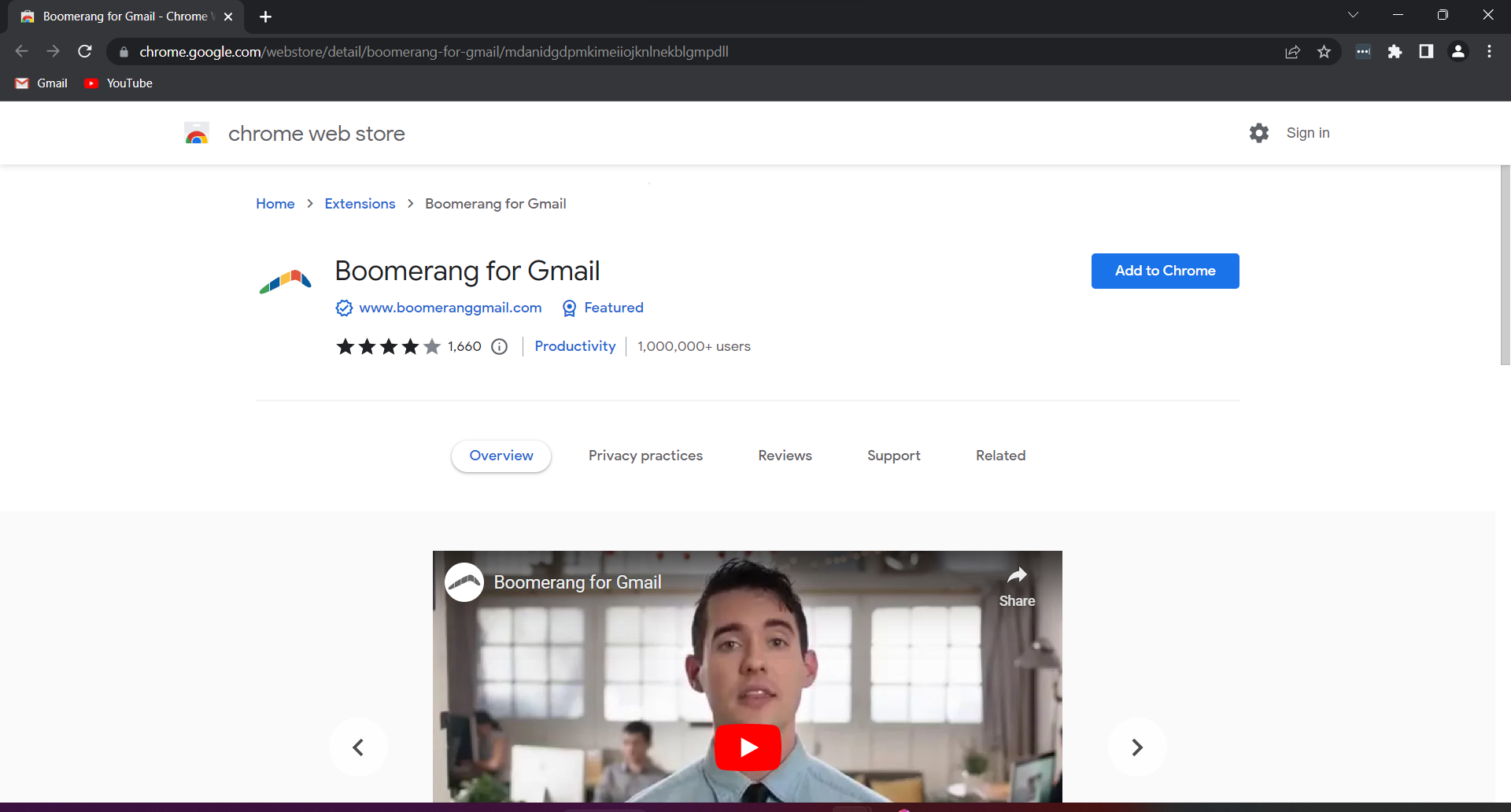
Task: Click the Back navigation arrow
Action: click(x=20, y=51)
